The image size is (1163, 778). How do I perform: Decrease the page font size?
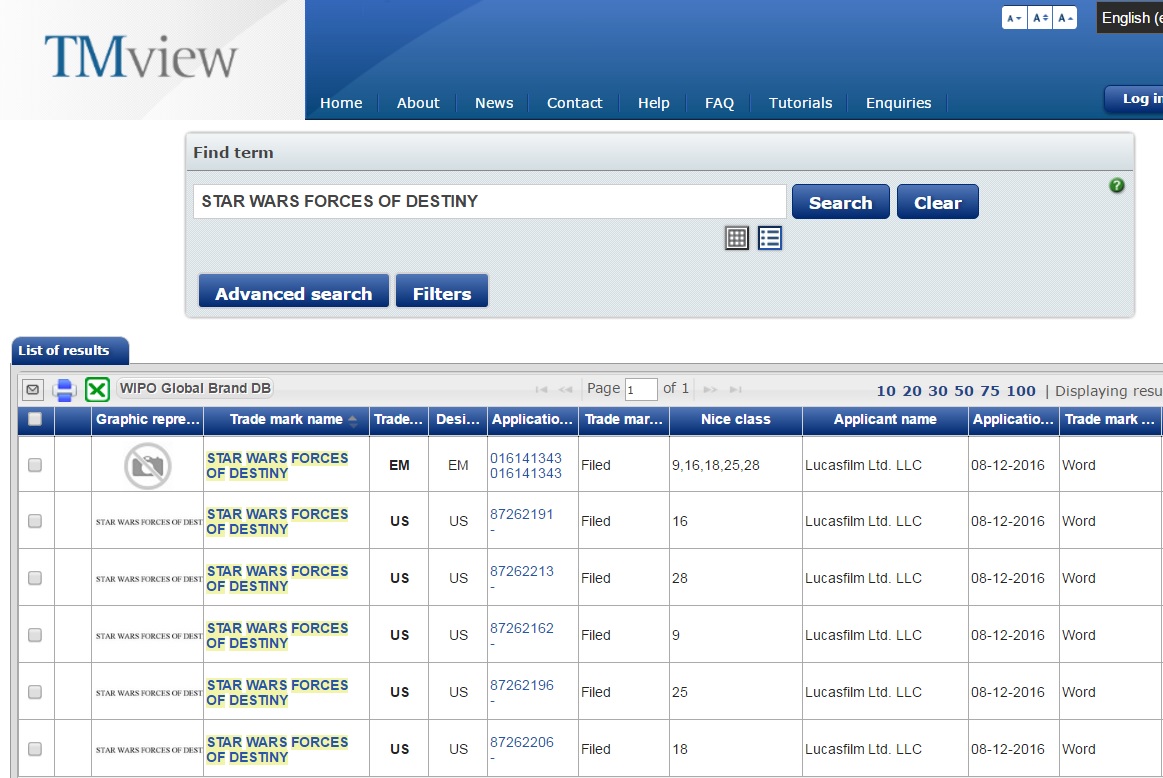pos(1014,18)
